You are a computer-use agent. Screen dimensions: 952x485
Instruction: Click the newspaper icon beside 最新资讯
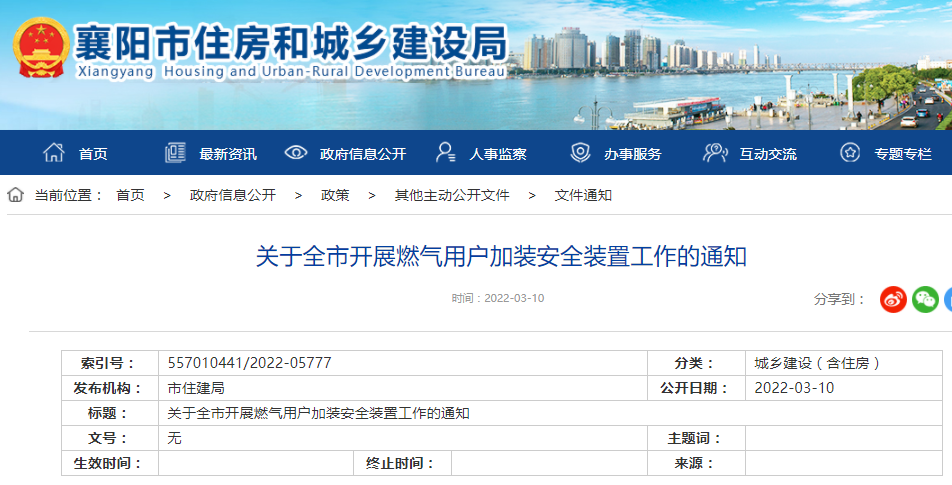tap(175, 152)
